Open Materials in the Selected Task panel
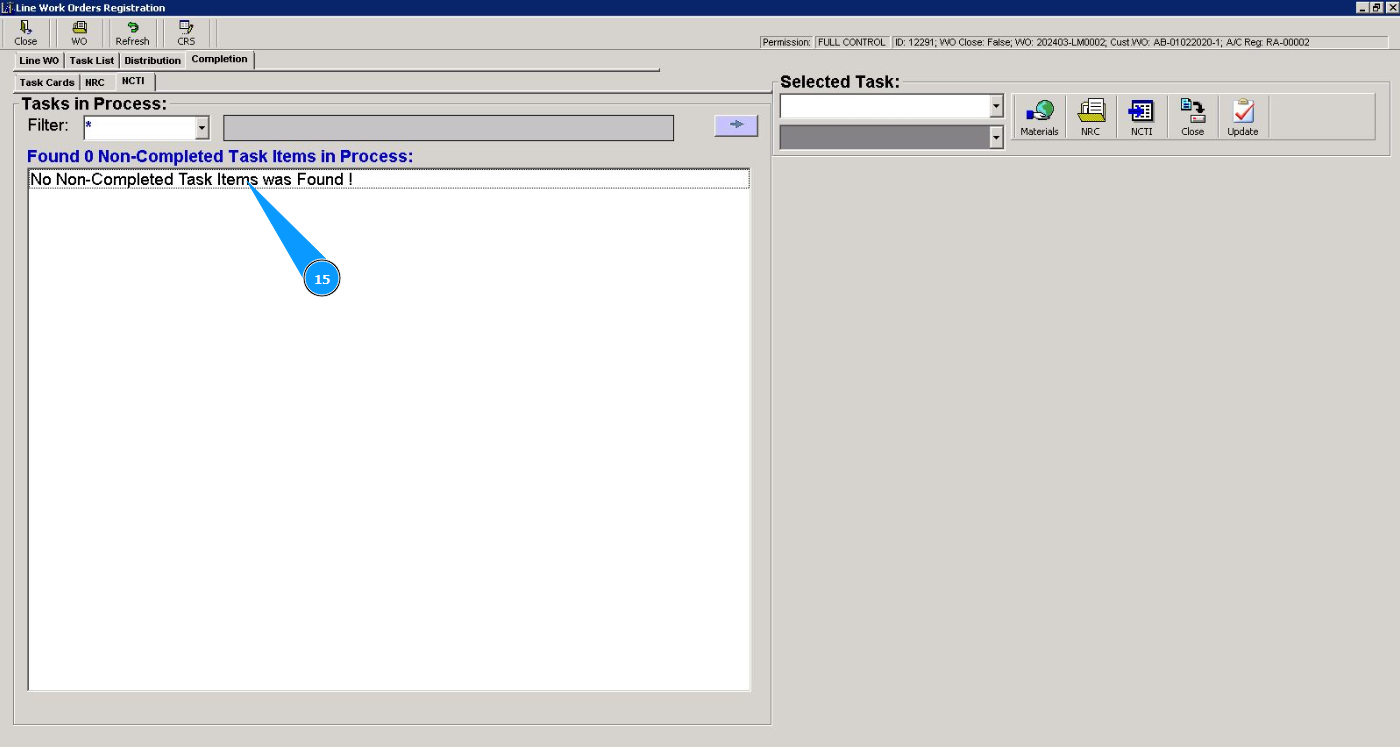The image size is (1400, 747). click(x=1039, y=118)
